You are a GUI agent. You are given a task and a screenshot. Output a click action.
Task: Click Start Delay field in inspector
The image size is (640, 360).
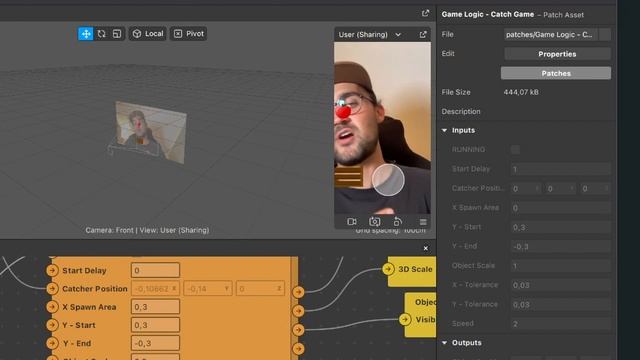560,169
